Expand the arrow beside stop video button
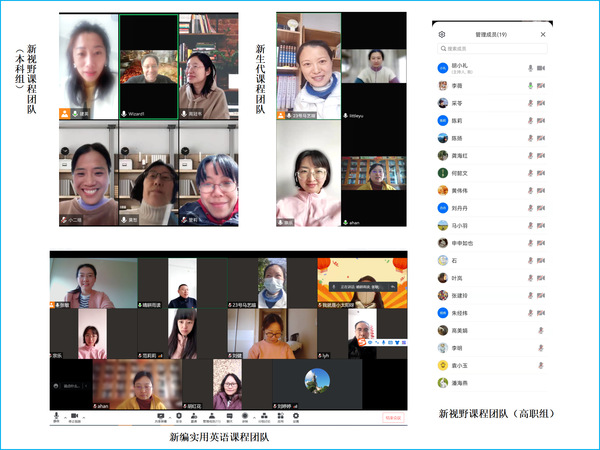This screenshot has width=600, height=450. click(x=84, y=415)
